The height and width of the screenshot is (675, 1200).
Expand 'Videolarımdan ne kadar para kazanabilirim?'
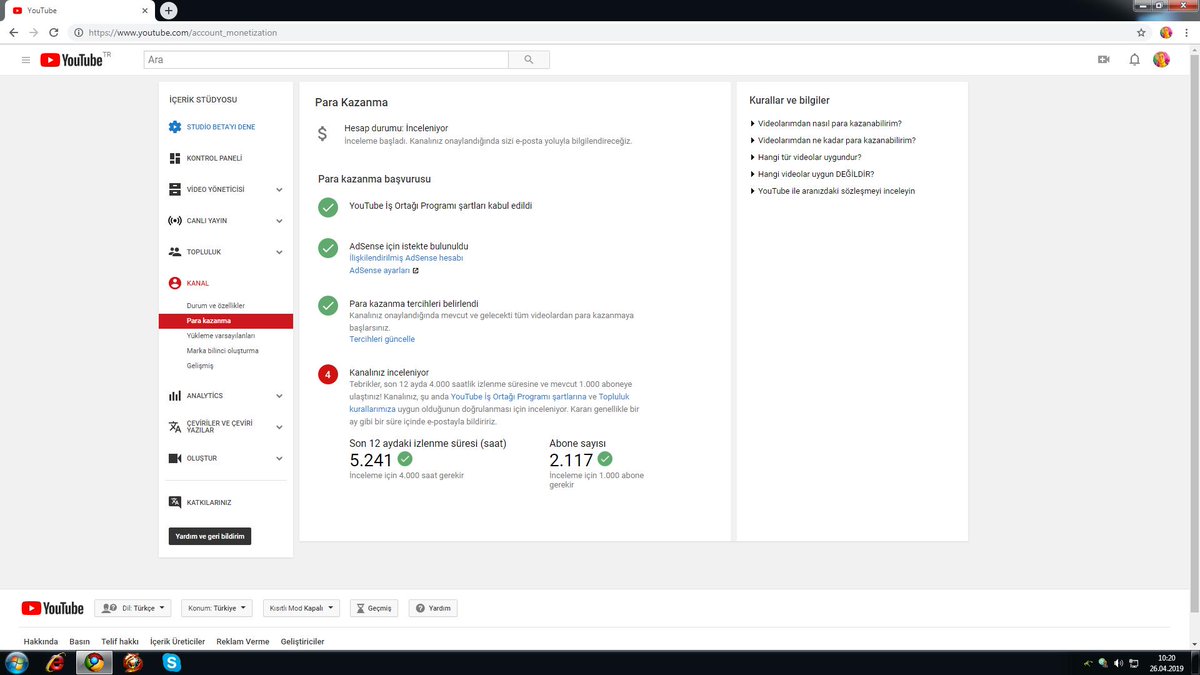[832, 140]
